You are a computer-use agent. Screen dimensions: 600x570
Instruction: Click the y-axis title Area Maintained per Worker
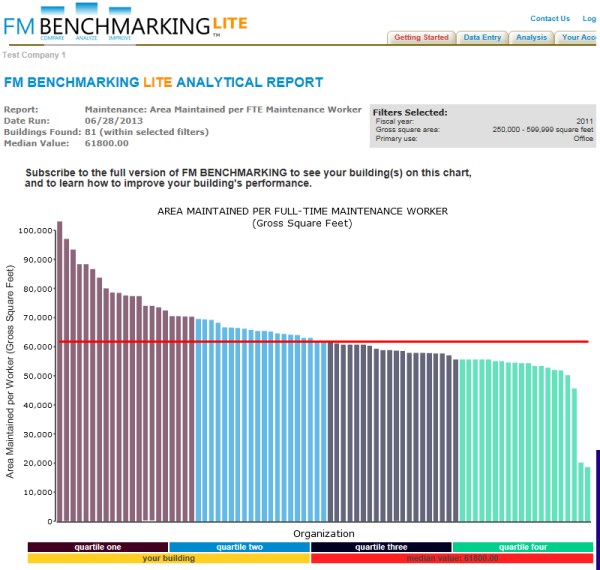pos(10,371)
